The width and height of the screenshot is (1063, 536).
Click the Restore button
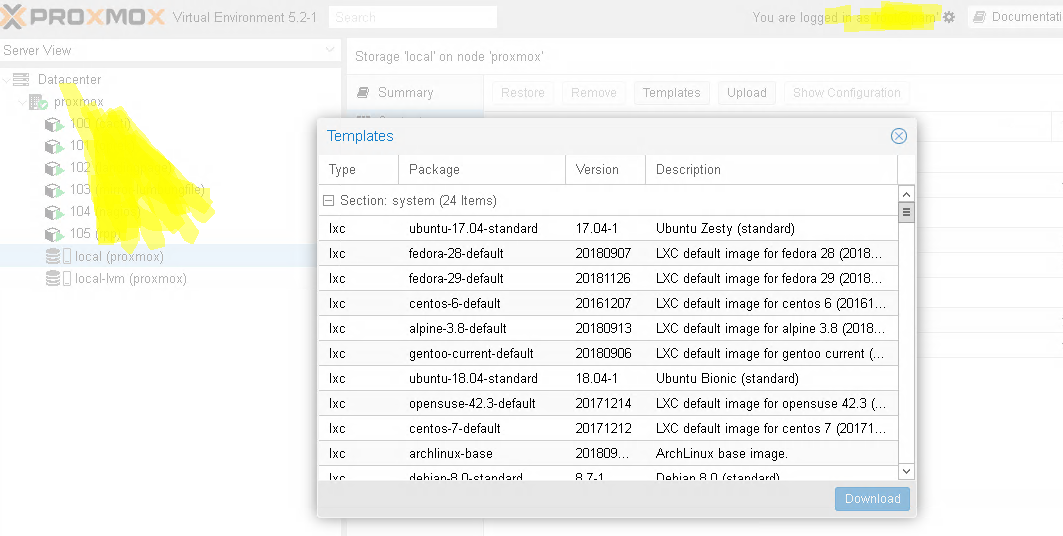tap(523, 93)
